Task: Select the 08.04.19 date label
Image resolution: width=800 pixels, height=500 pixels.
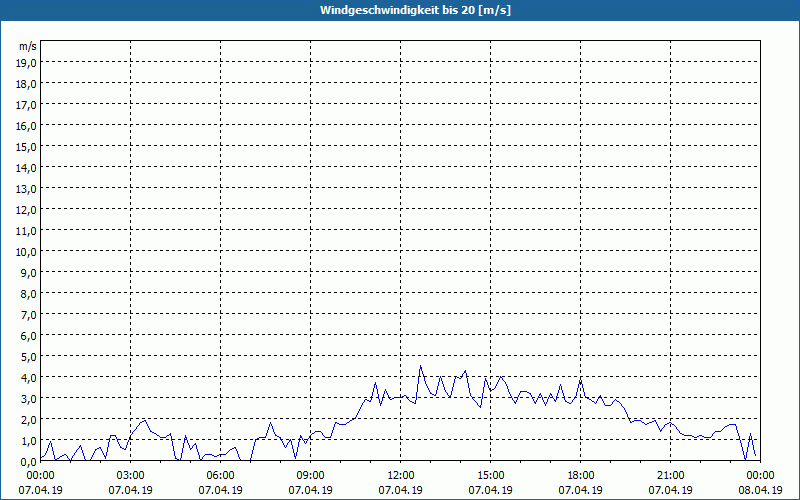Action: [760, 490]
